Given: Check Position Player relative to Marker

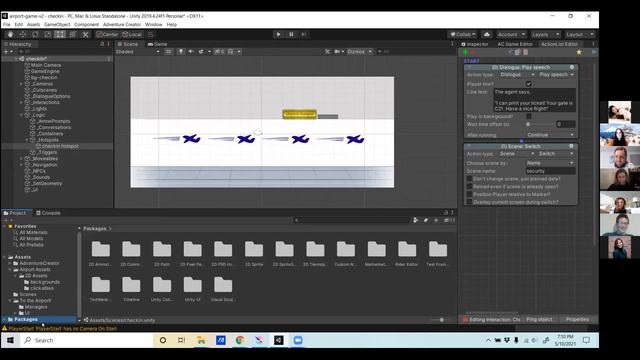Looking at the screenshot, I should click(469, 194).
